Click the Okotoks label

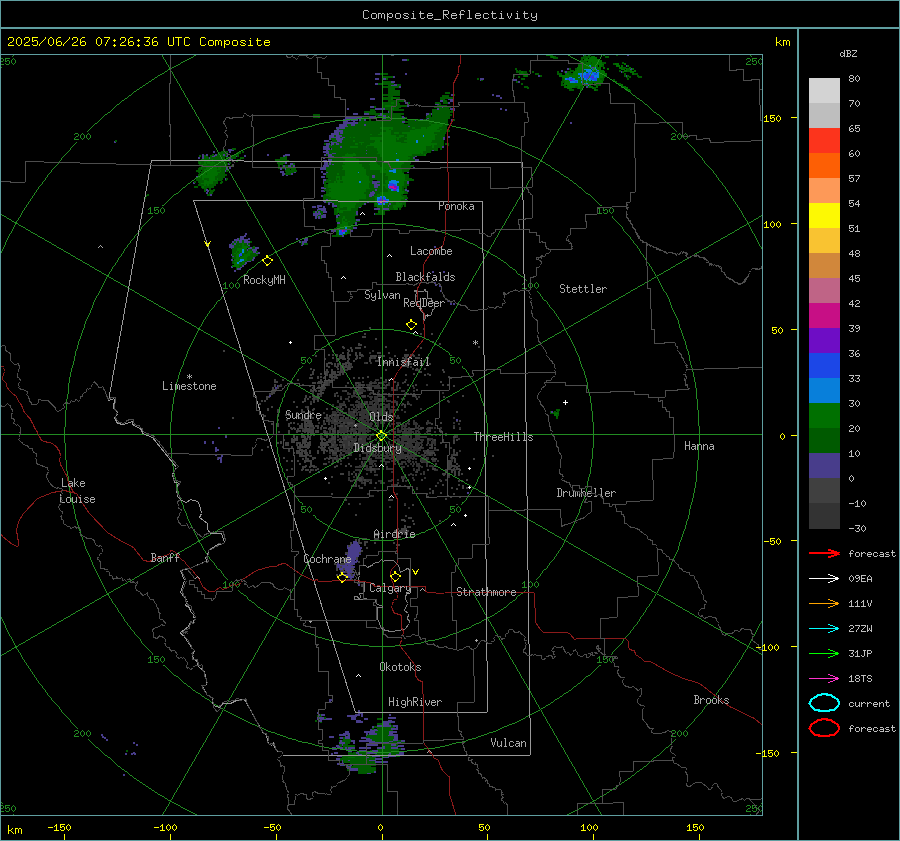point(400,667)
